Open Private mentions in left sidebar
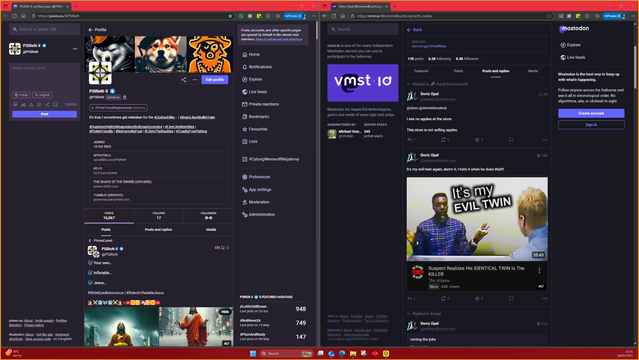 (x=260, y=104)
